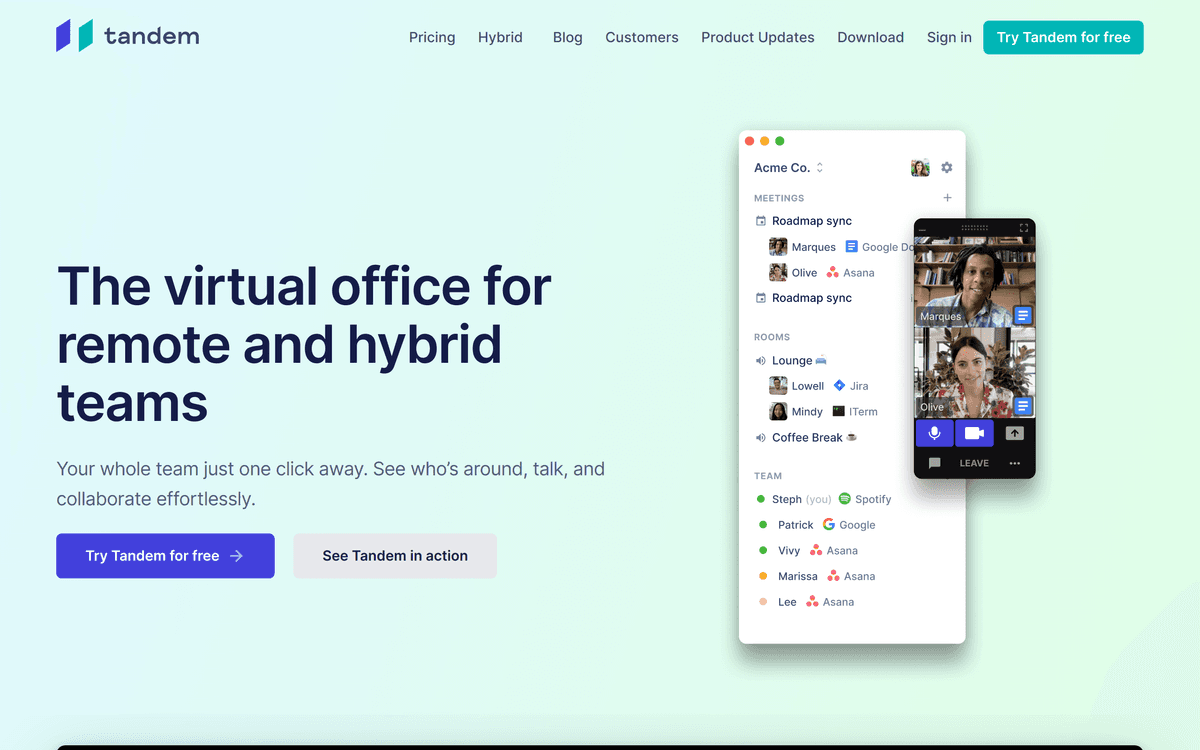Open chat in the call window
This screenshot has height=750, width=1200.
pos(934,463)
